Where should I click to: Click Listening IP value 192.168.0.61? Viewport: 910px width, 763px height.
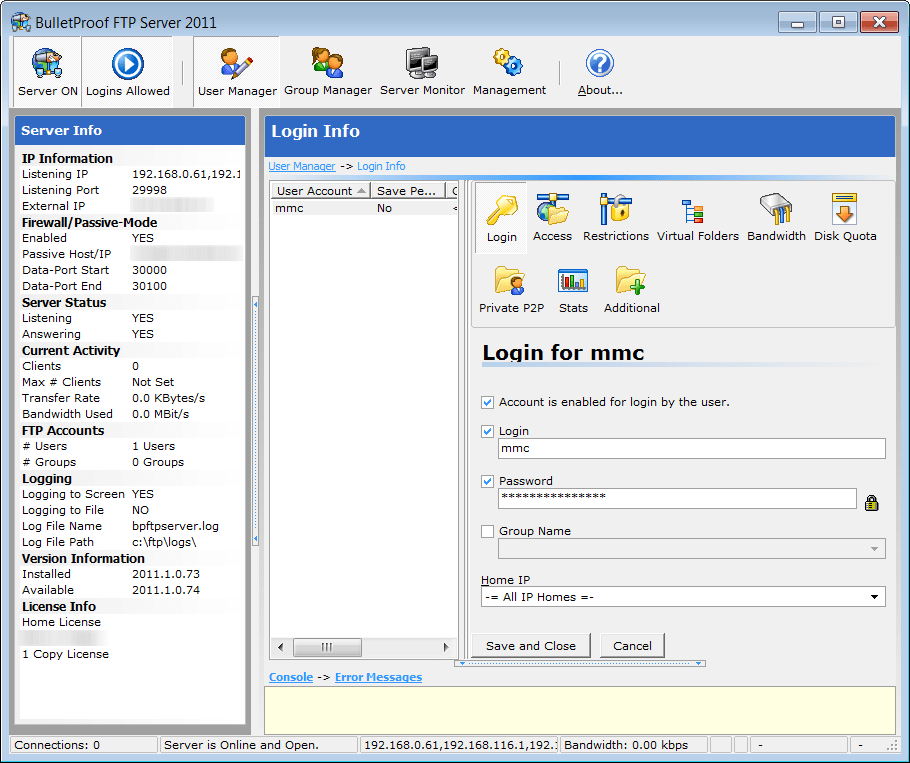pyautogui.click(x=186, y=174)
